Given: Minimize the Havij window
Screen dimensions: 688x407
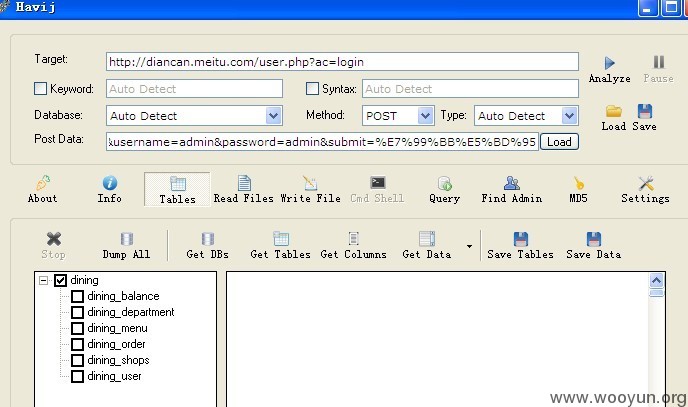Looking at the screenshot, I should click(x=648, y=7).
